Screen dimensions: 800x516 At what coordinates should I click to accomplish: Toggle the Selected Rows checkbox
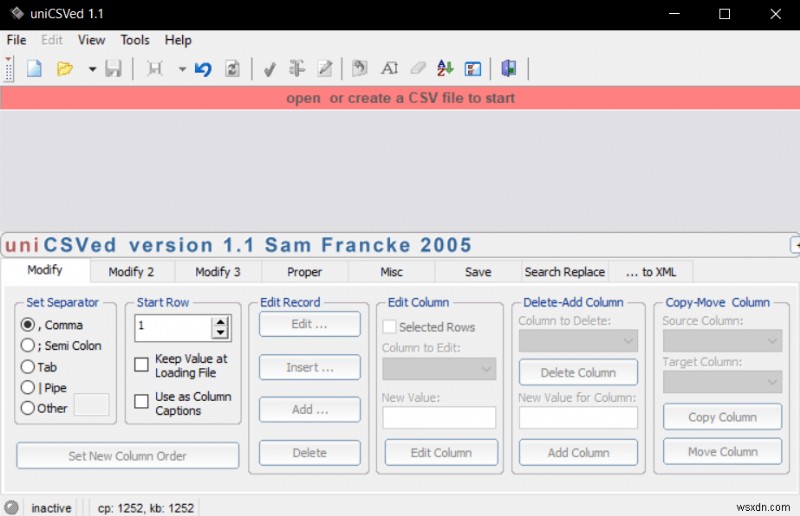389,327
